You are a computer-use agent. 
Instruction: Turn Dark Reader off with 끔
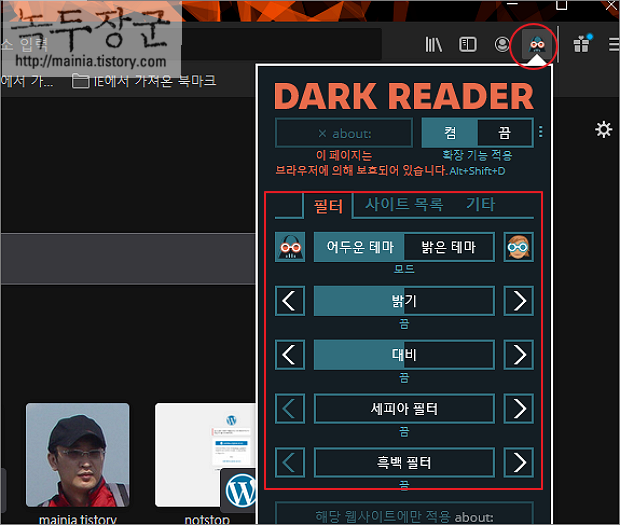coord(505,132)
